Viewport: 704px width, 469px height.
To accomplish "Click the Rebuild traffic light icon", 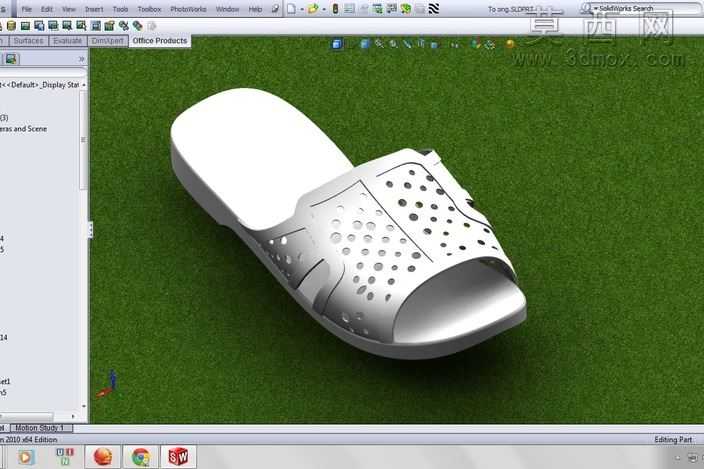I will 335,9.
